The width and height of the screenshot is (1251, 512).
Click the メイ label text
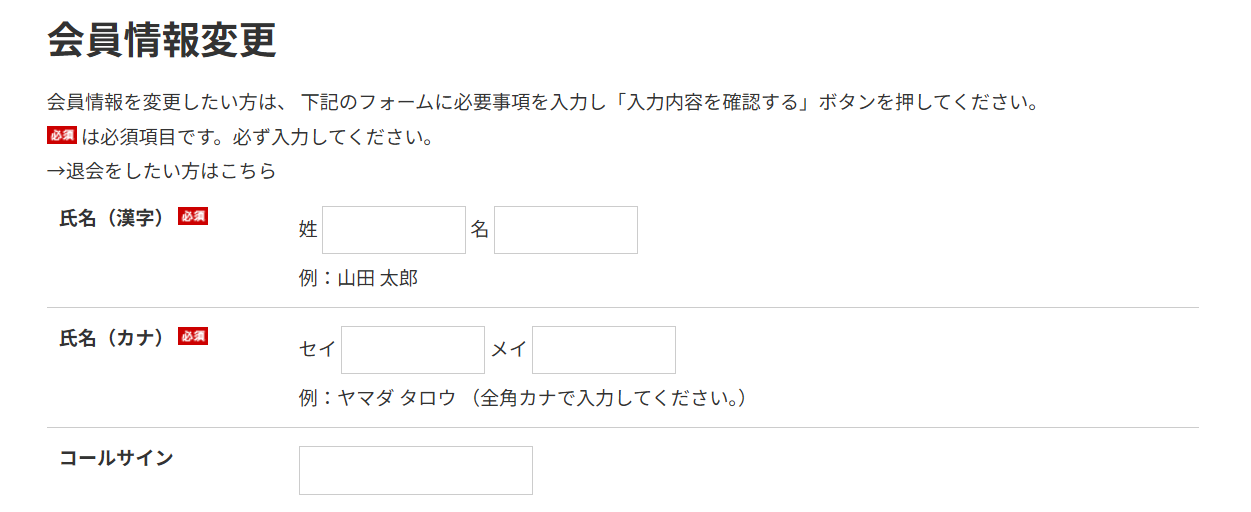pos(509,350)
